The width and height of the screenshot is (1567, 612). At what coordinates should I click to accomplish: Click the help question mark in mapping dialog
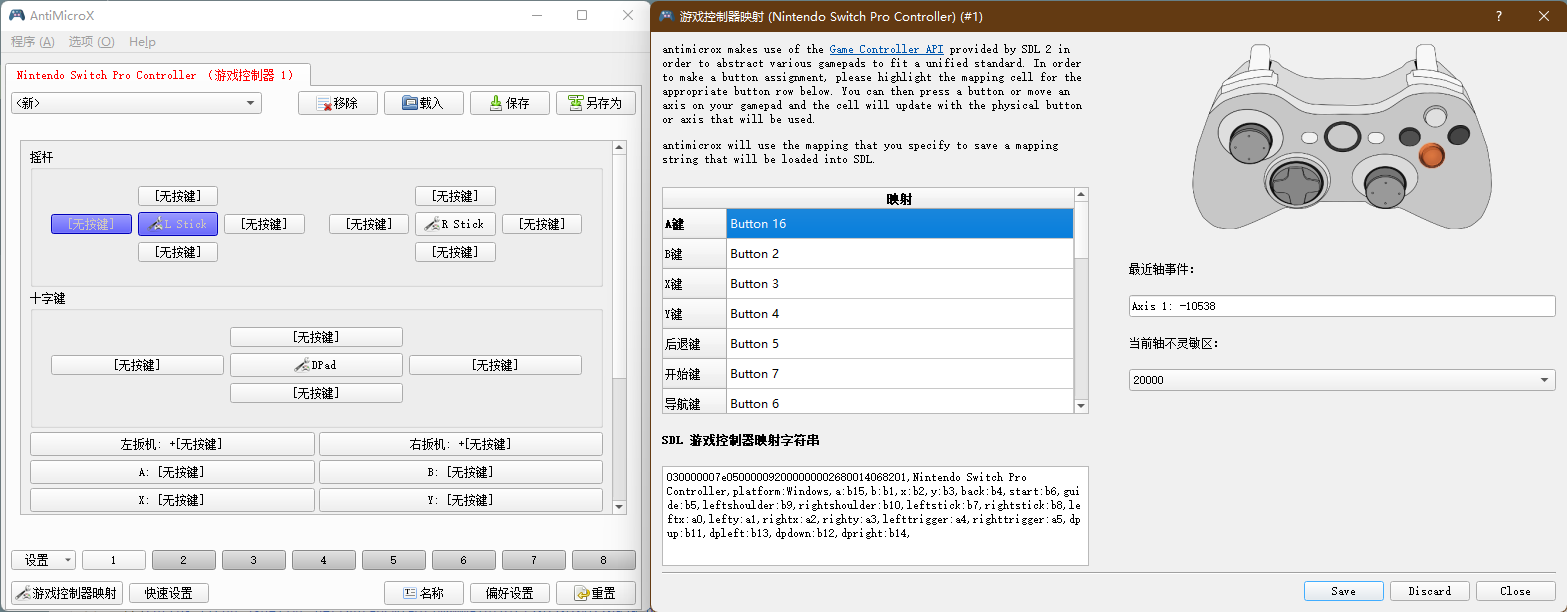[x=1498, y=16]
